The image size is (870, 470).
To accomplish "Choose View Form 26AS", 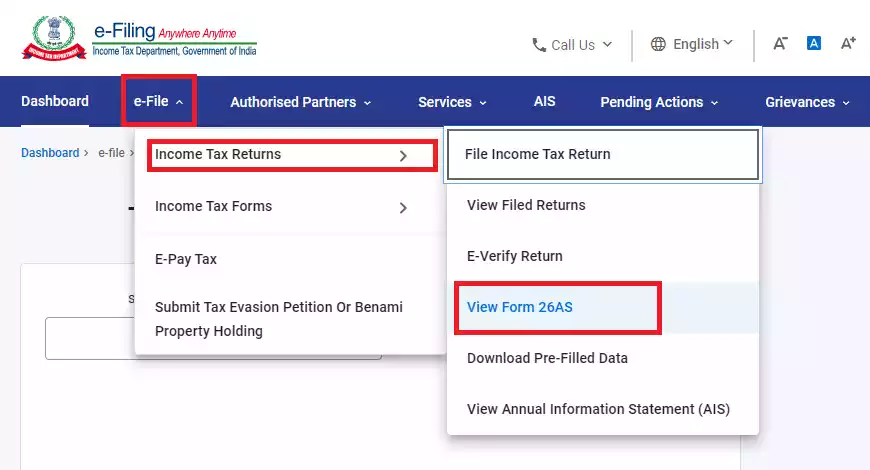I will [x=519, y=307].
